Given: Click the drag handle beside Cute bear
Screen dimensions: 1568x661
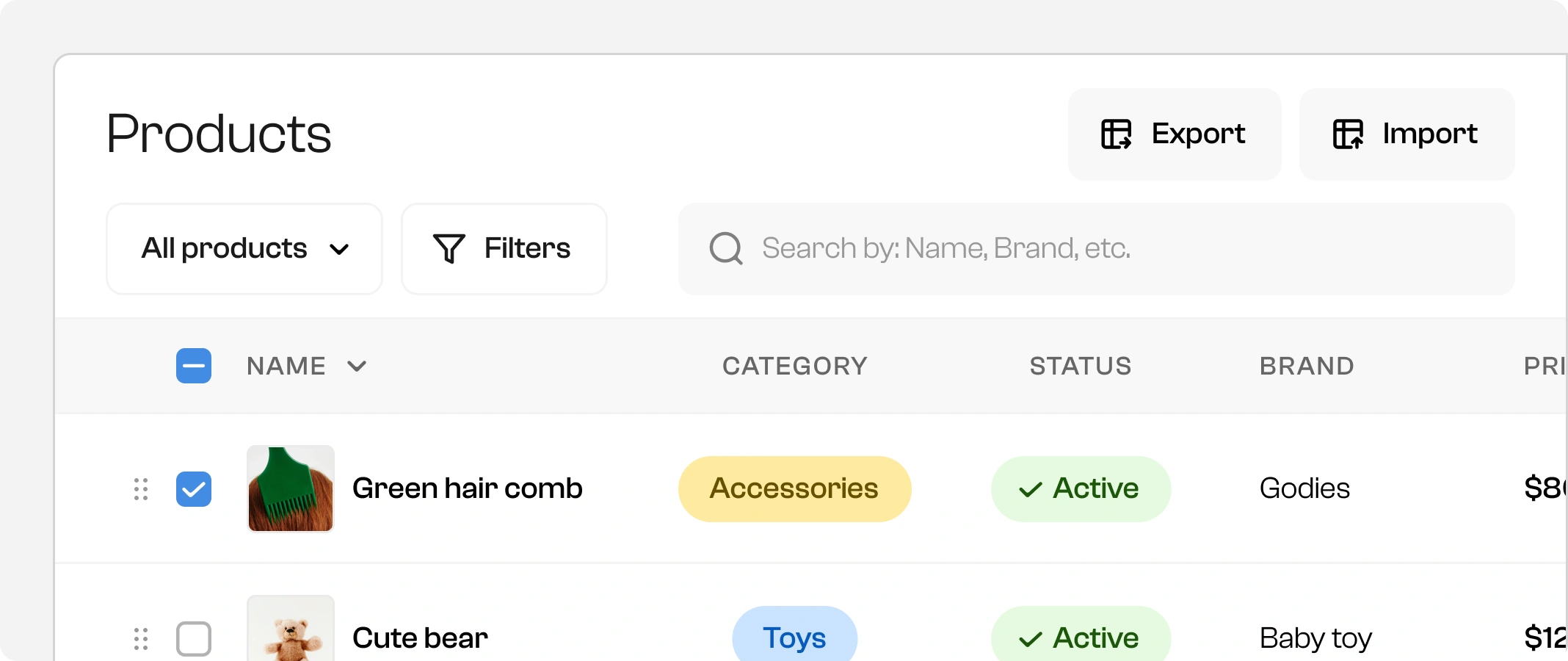Looking at the screenshot, I should [141, 639].
